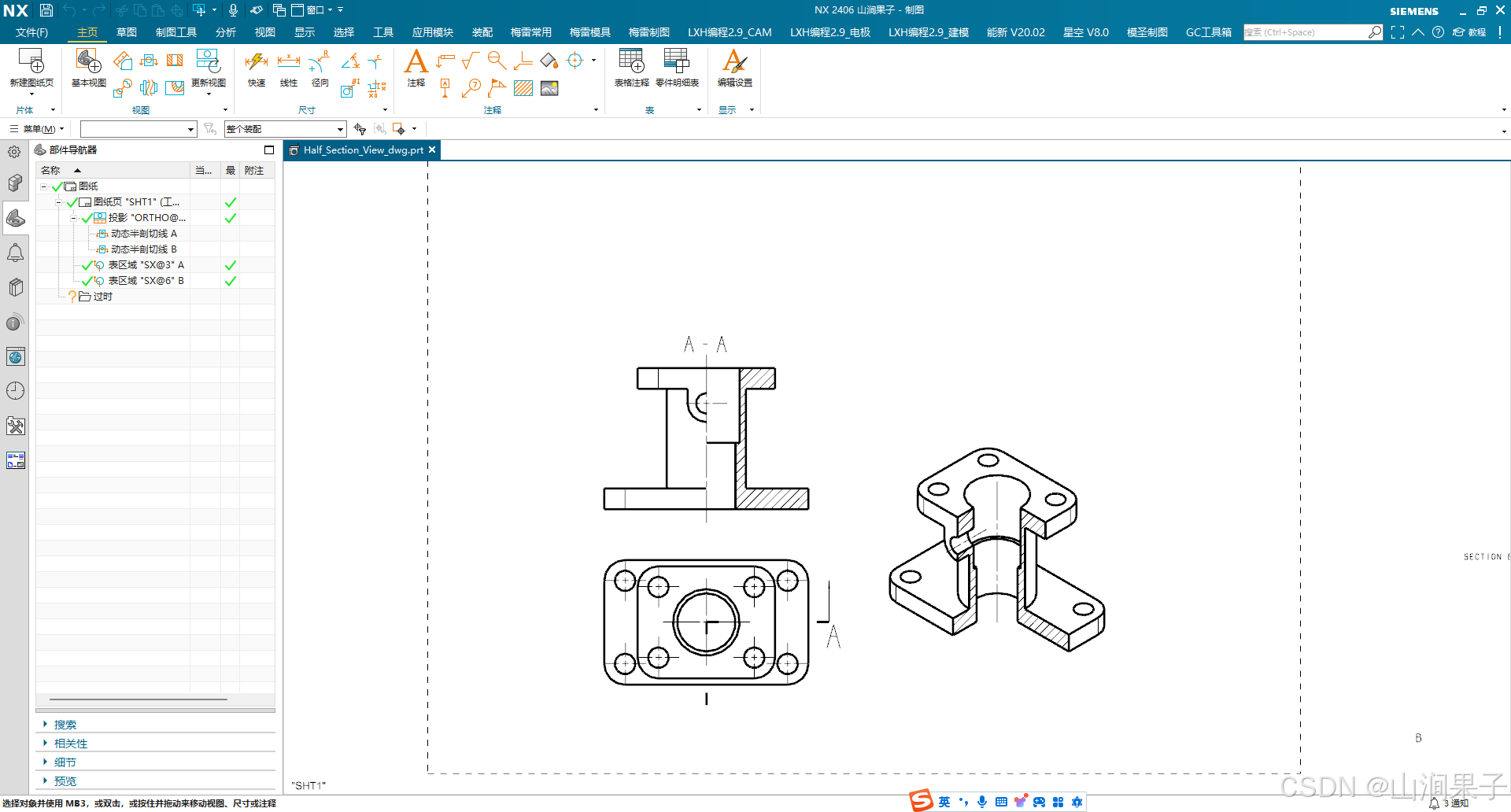The height and width of the screenshot is (812, 1511).
Task: Select the surface finish symbol tool
Action: (x=471, y=61)
